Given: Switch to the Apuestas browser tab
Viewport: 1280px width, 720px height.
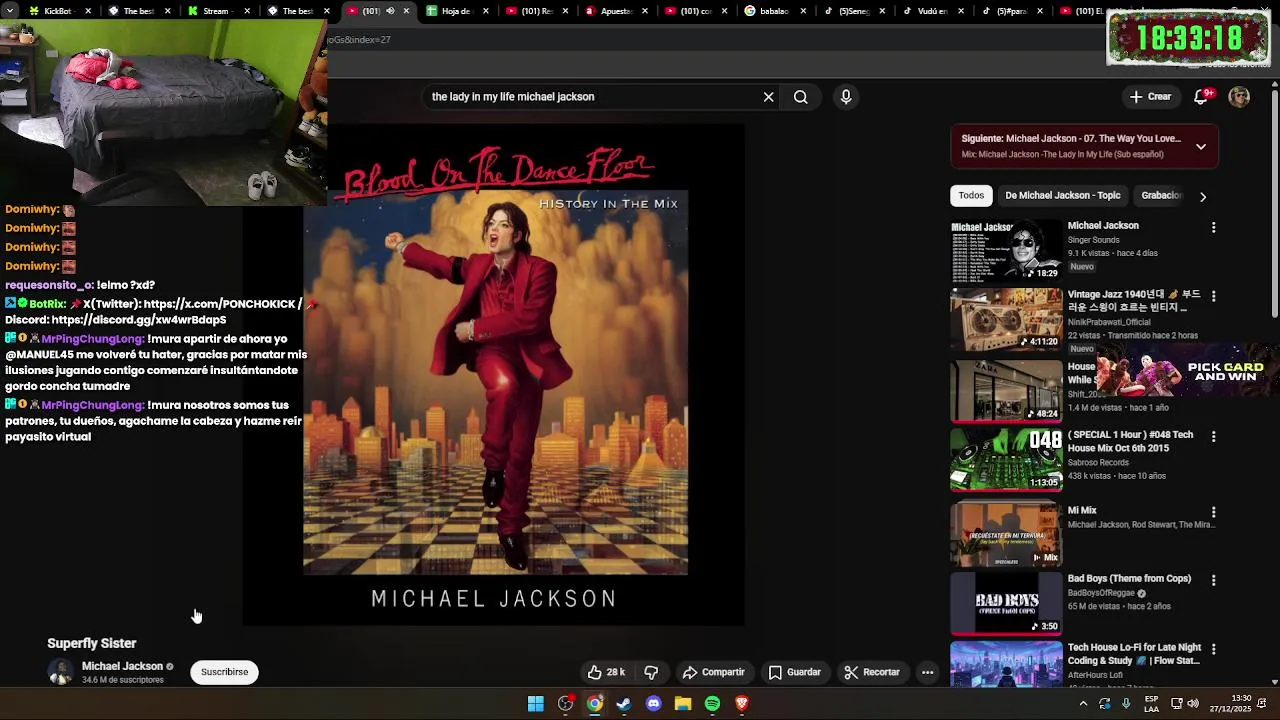Looking at the screenshot, I should point(614,11).
